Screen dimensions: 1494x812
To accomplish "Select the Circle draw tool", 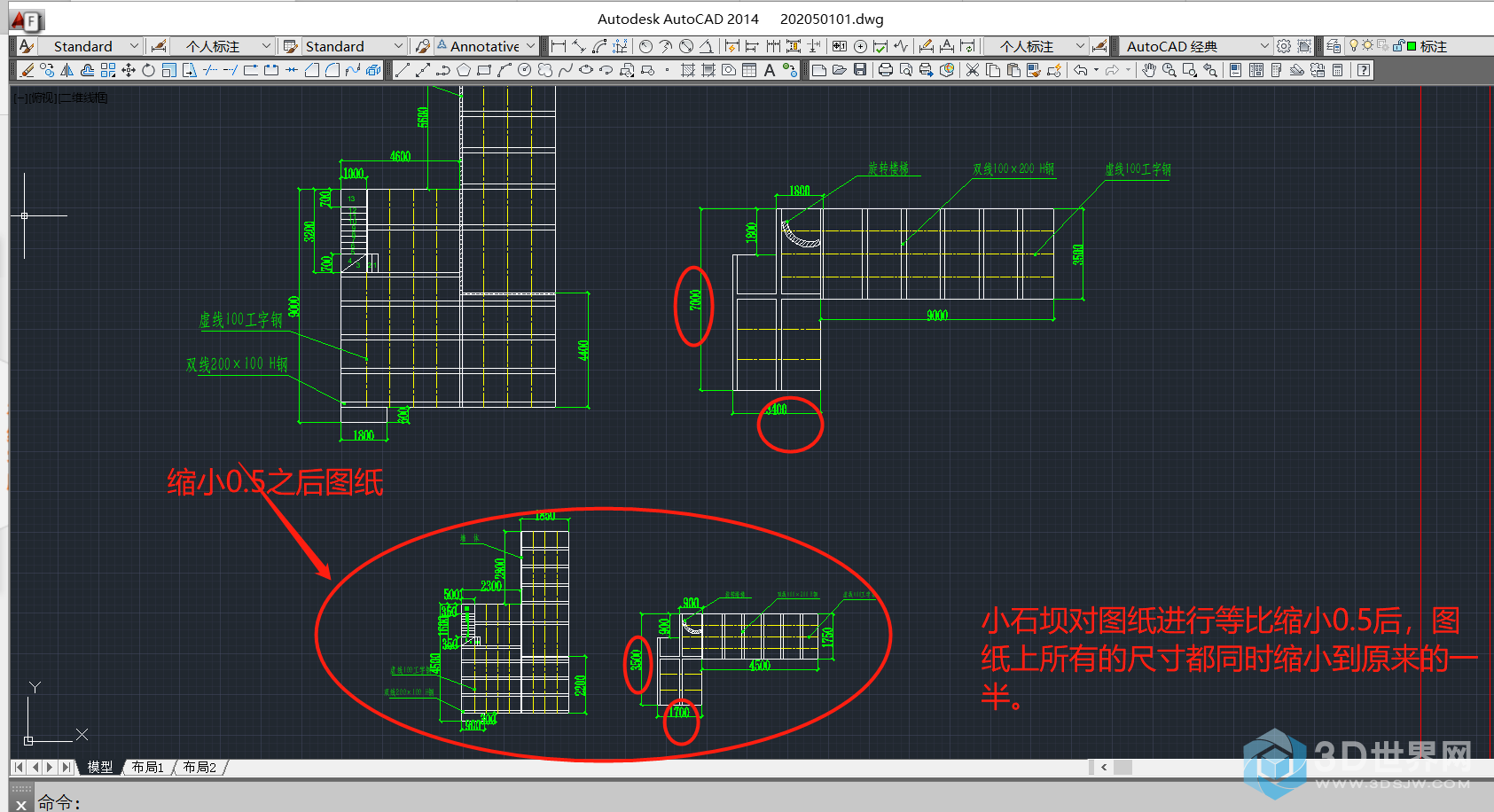I will [524, 70].
